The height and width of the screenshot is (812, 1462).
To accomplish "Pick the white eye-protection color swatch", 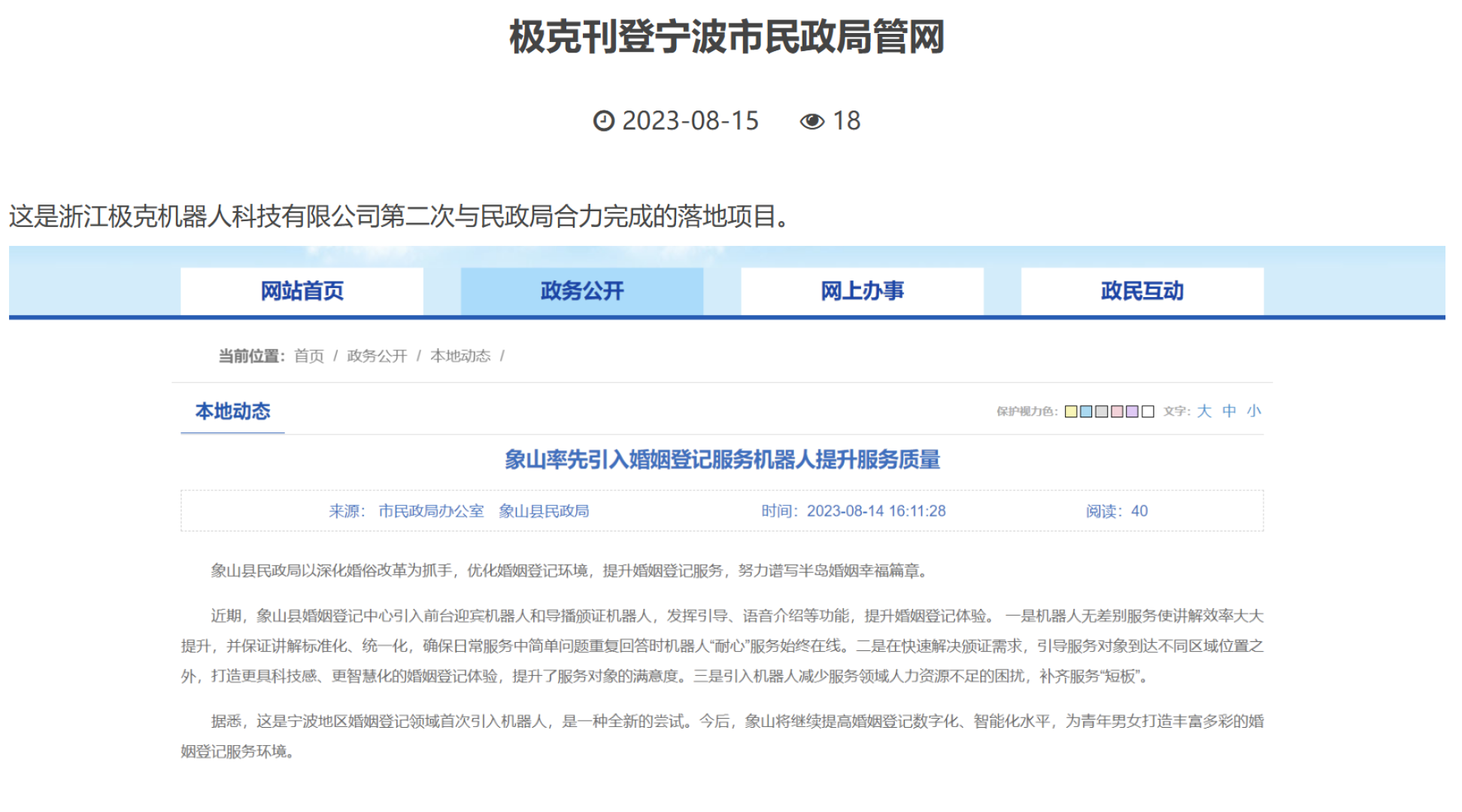I will (x=1148, y=411).
